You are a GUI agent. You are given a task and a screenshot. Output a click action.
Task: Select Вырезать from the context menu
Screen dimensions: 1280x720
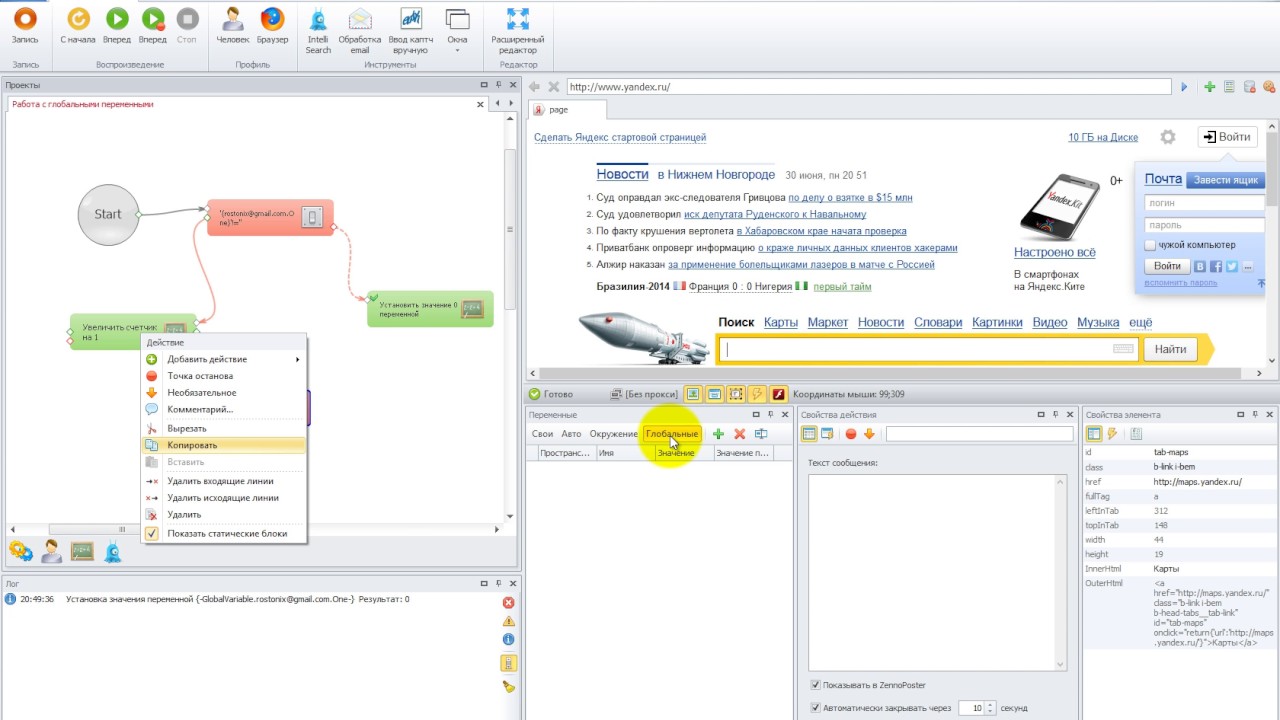click(x=224, y=428)
